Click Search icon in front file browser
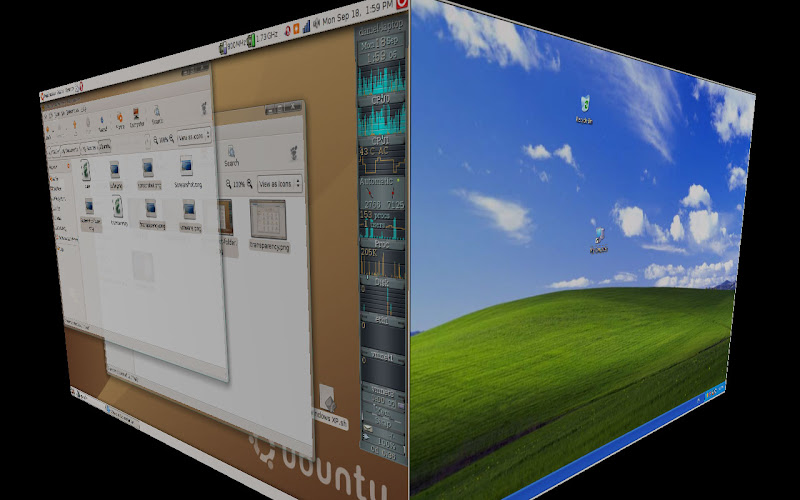 tap(157, 114)
